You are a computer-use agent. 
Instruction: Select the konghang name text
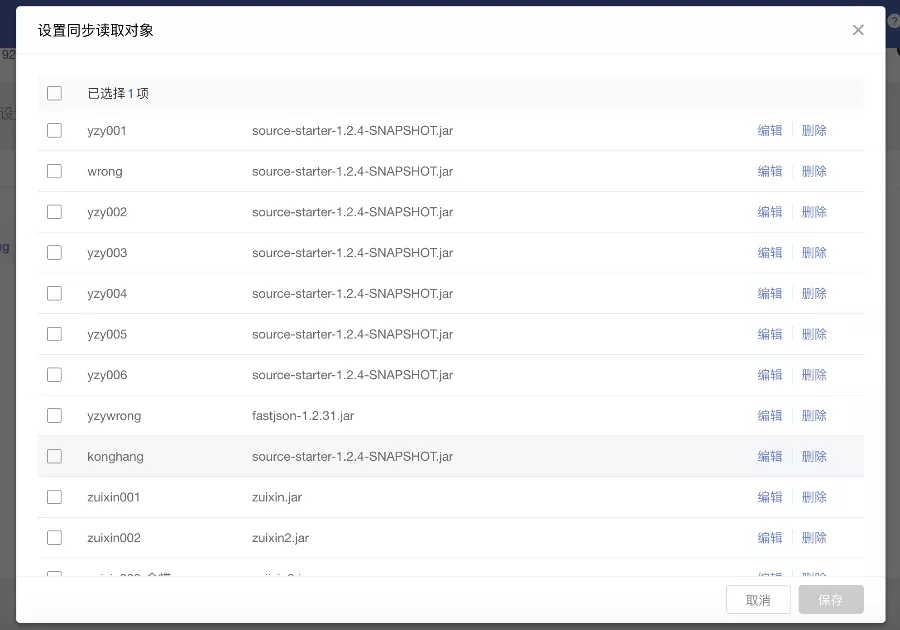click(x=115, y=457)
